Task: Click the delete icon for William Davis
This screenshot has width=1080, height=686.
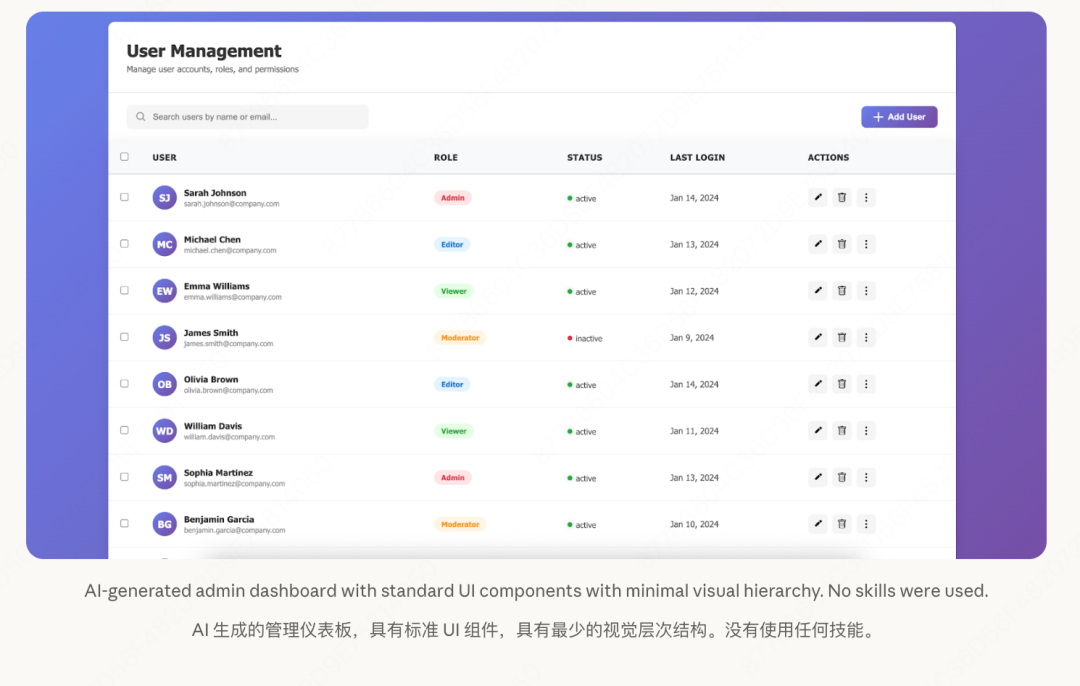Action: point(841,430)
